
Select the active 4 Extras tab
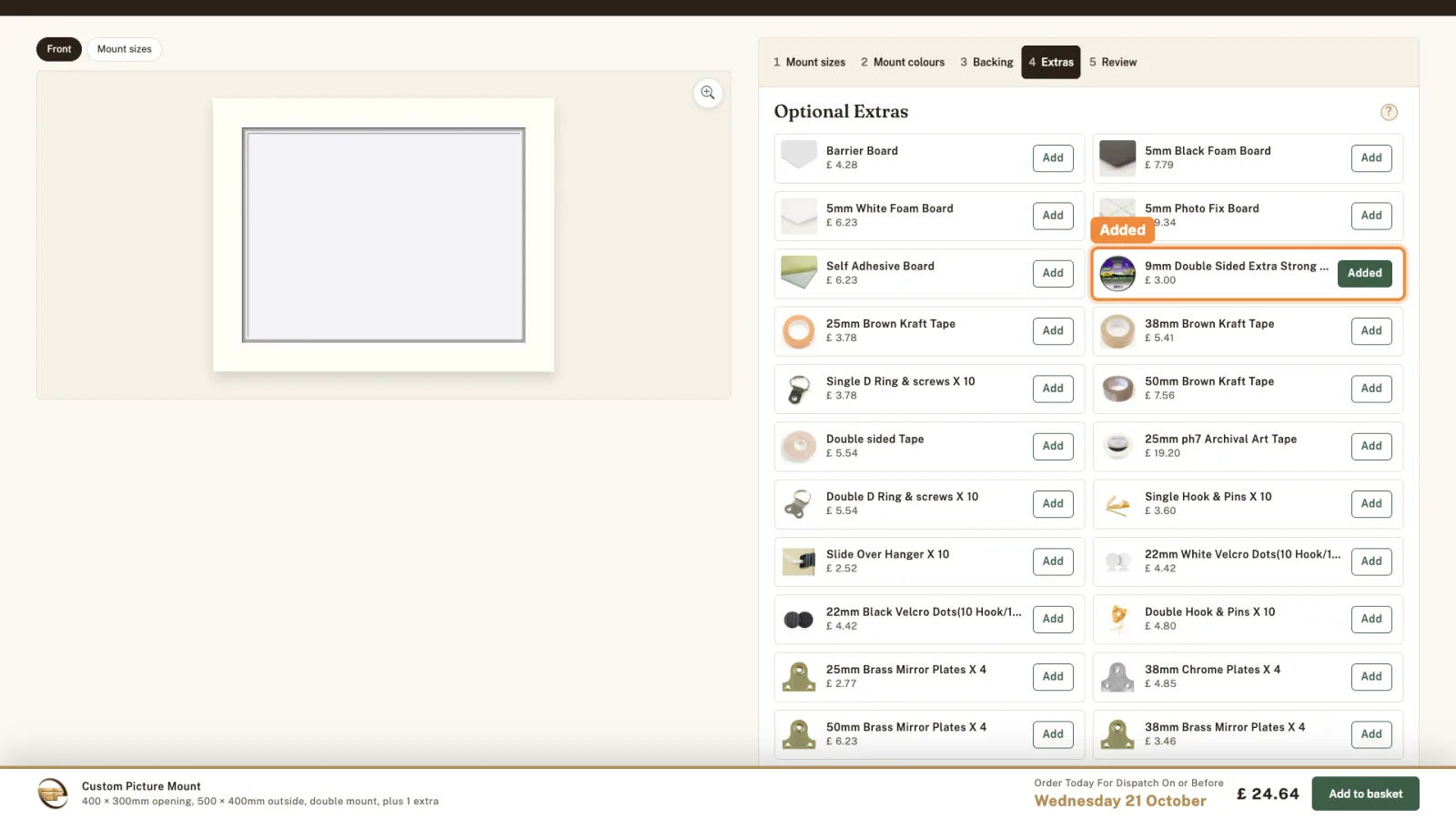[1051, 62]
